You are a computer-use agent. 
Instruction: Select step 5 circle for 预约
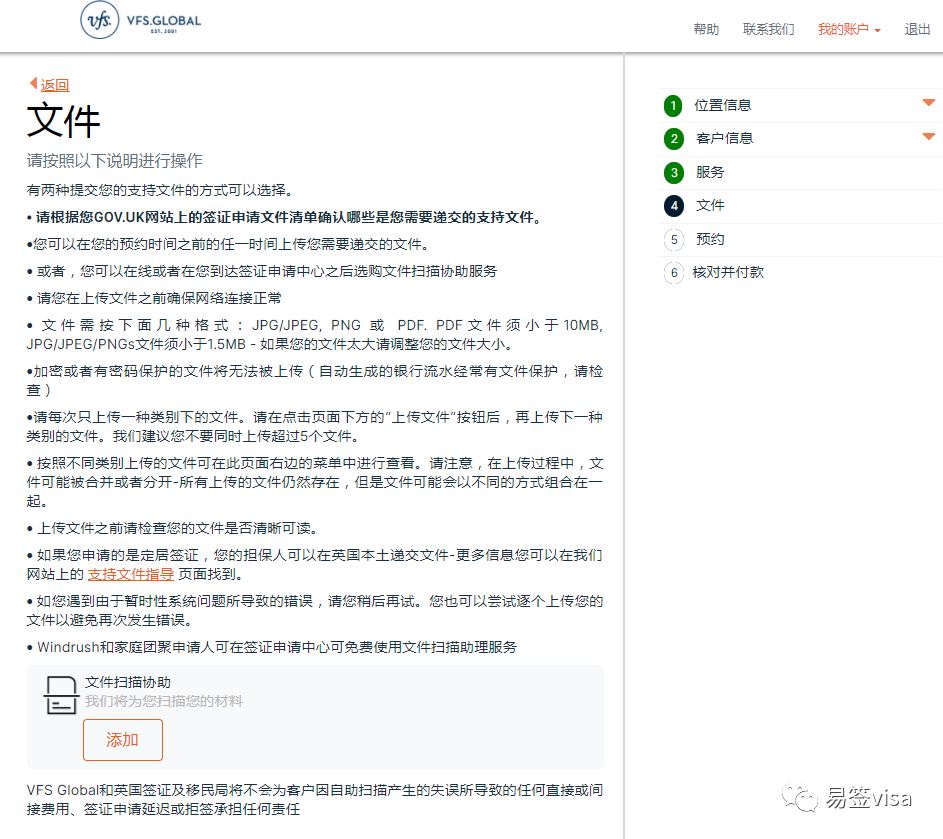pyautogui.click(x=674, y=239)
